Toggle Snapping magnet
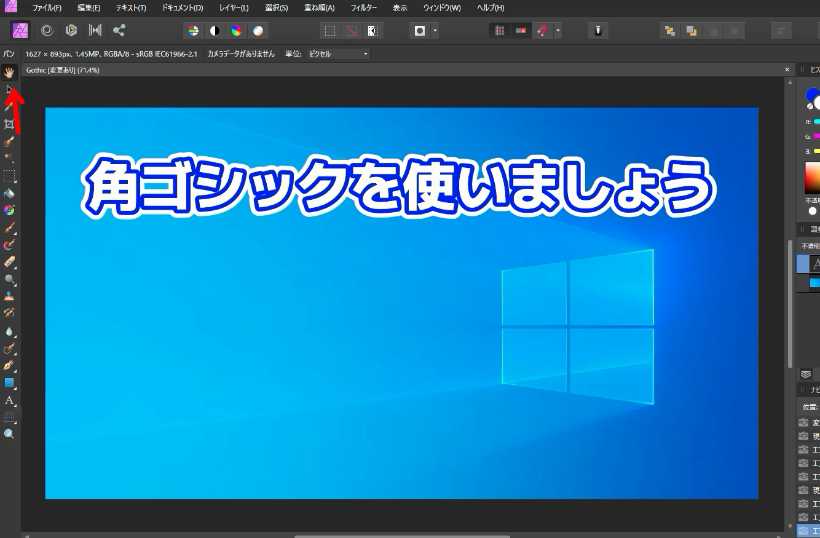 point(542,31)
